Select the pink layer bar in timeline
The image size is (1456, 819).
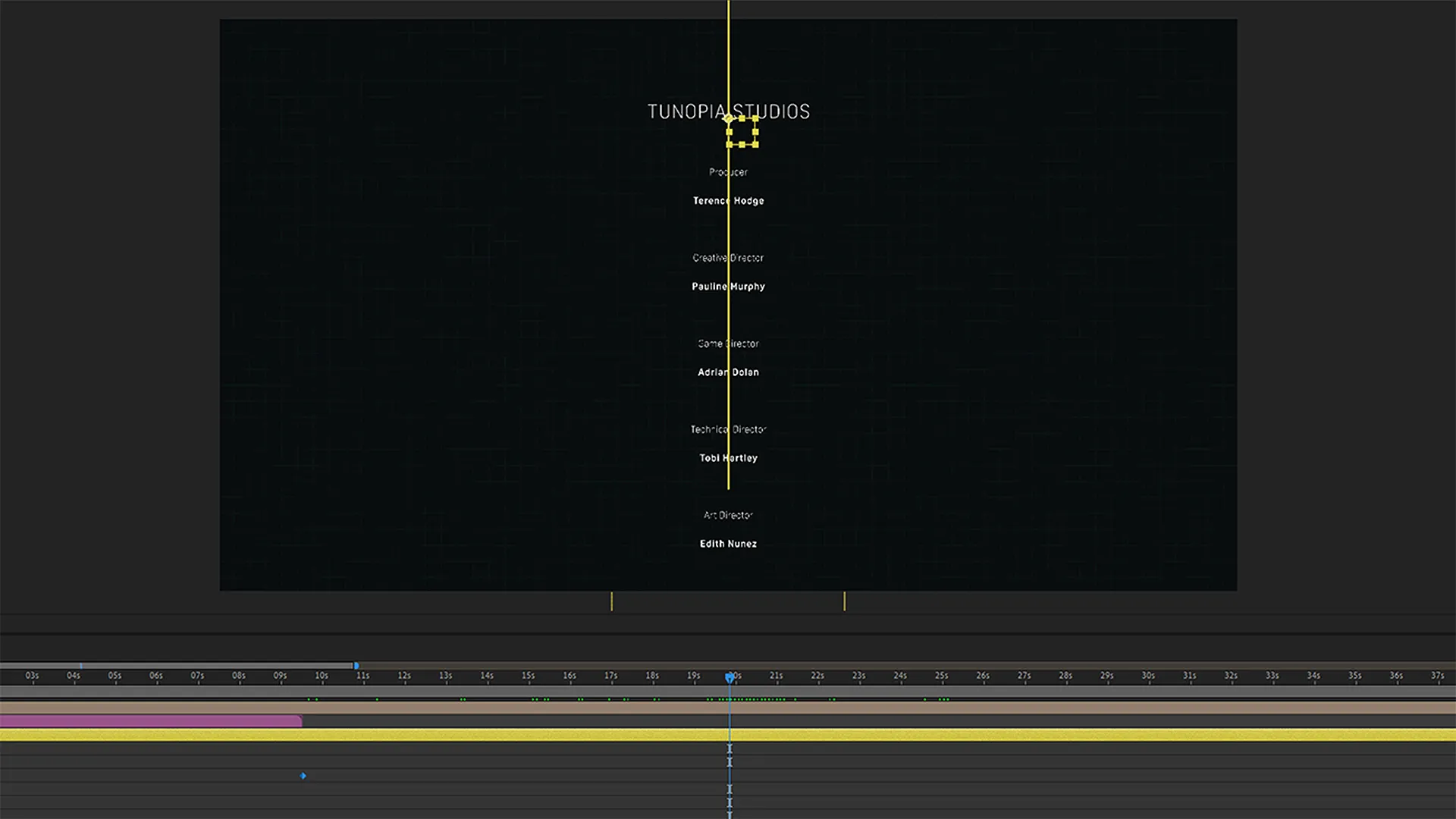tap(151, 721)
